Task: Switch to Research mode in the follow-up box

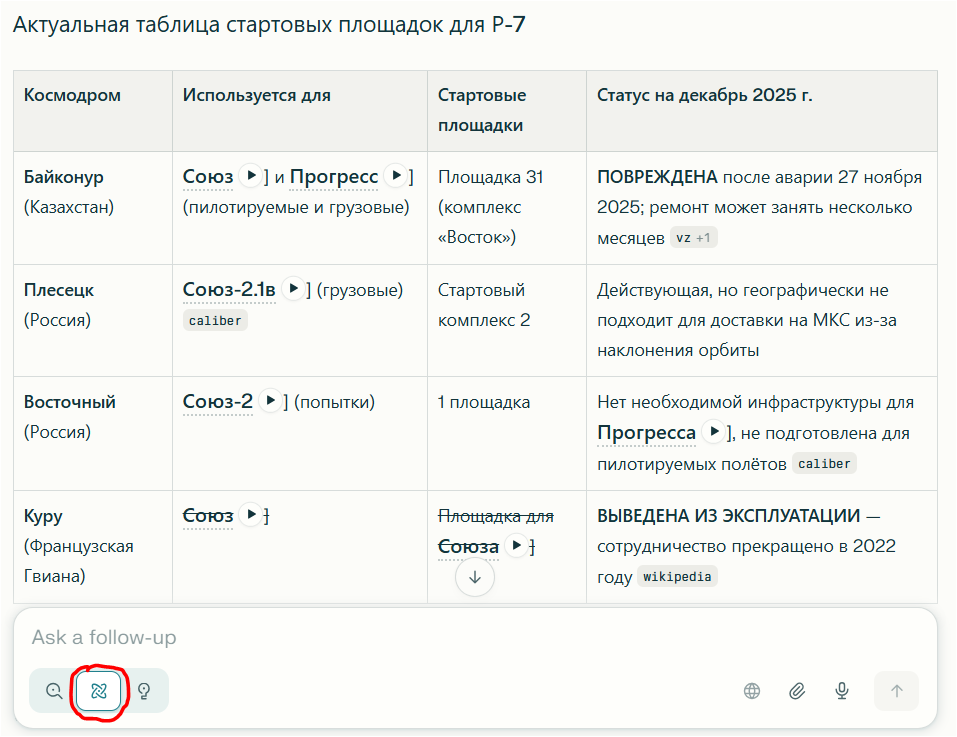Action: 98,690
